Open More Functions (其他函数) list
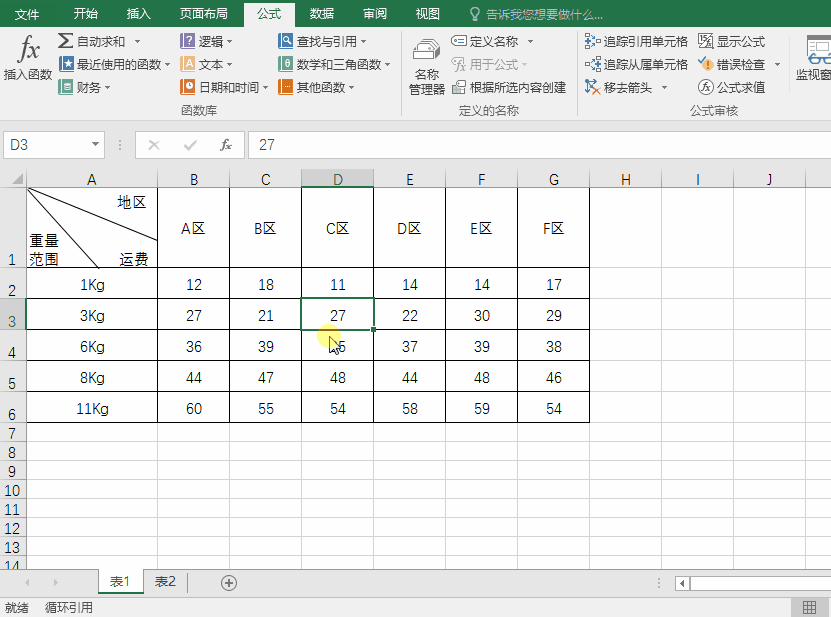 316,87
